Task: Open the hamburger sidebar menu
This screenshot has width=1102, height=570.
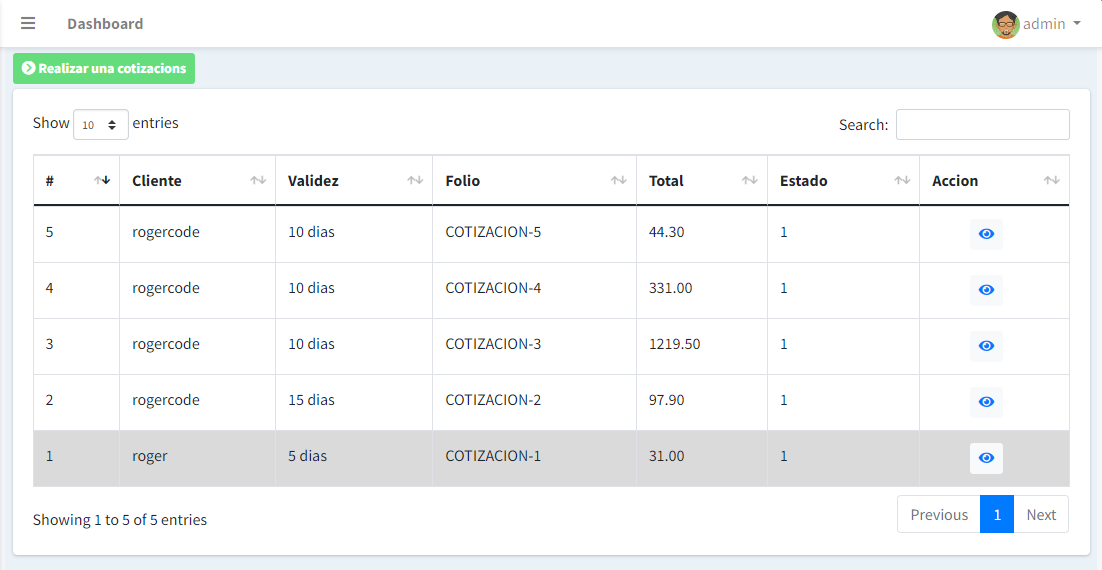Action: click(28, 24)
